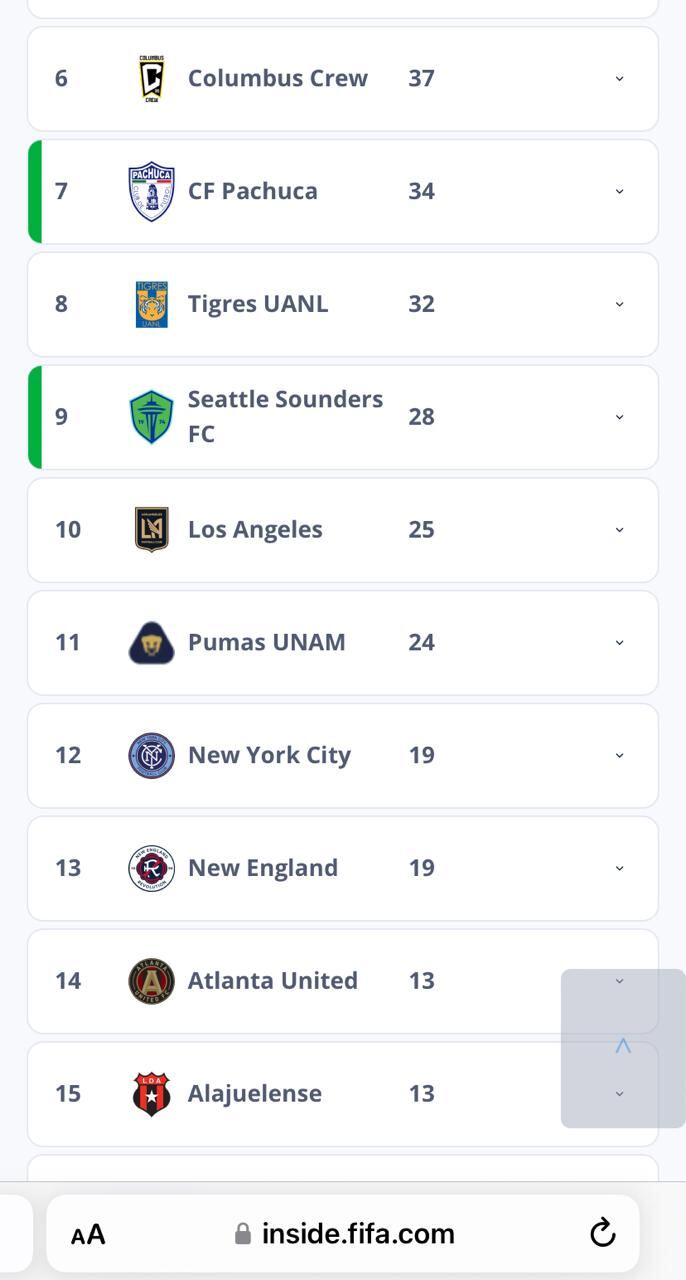The height and width of the screenshot is (1280, 686).
Task: Expand Seattle Sounders FC row details
Action: point(619,416)
